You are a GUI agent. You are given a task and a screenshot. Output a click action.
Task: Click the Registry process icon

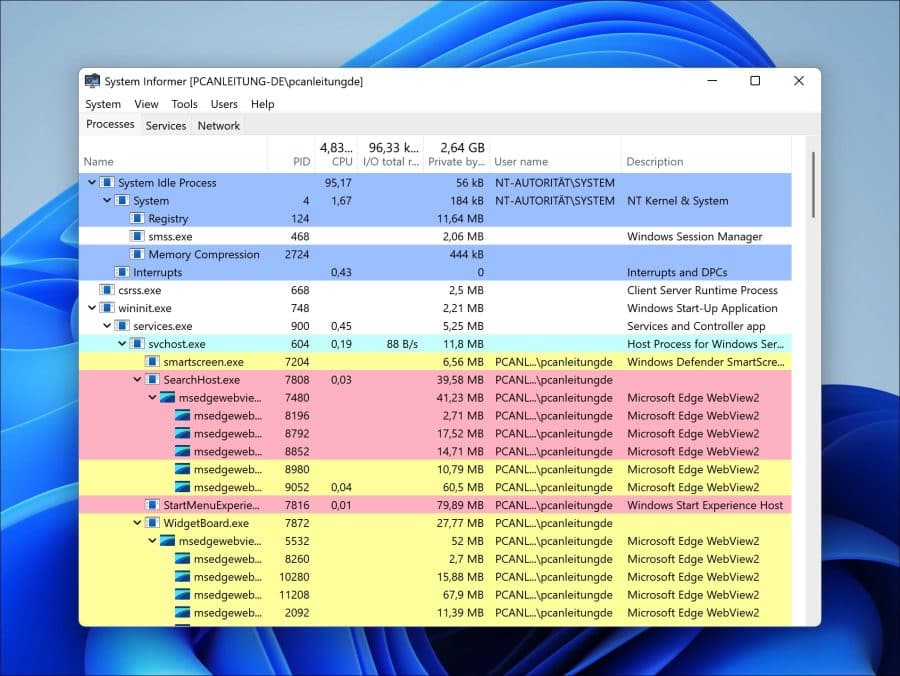[x=138, y=219]
